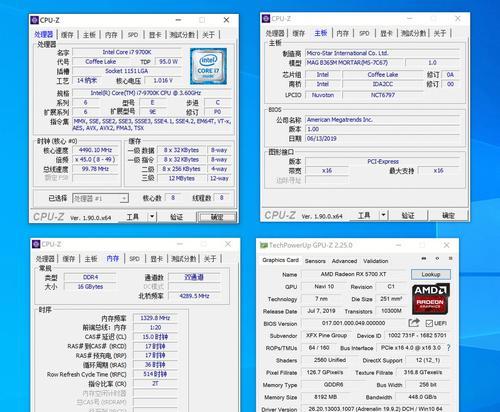Image resolution: width=500 pixels, height=412 pixels.
Task: Click the Intel Core i7 logo badge
Action: click(x=209, y=66)
